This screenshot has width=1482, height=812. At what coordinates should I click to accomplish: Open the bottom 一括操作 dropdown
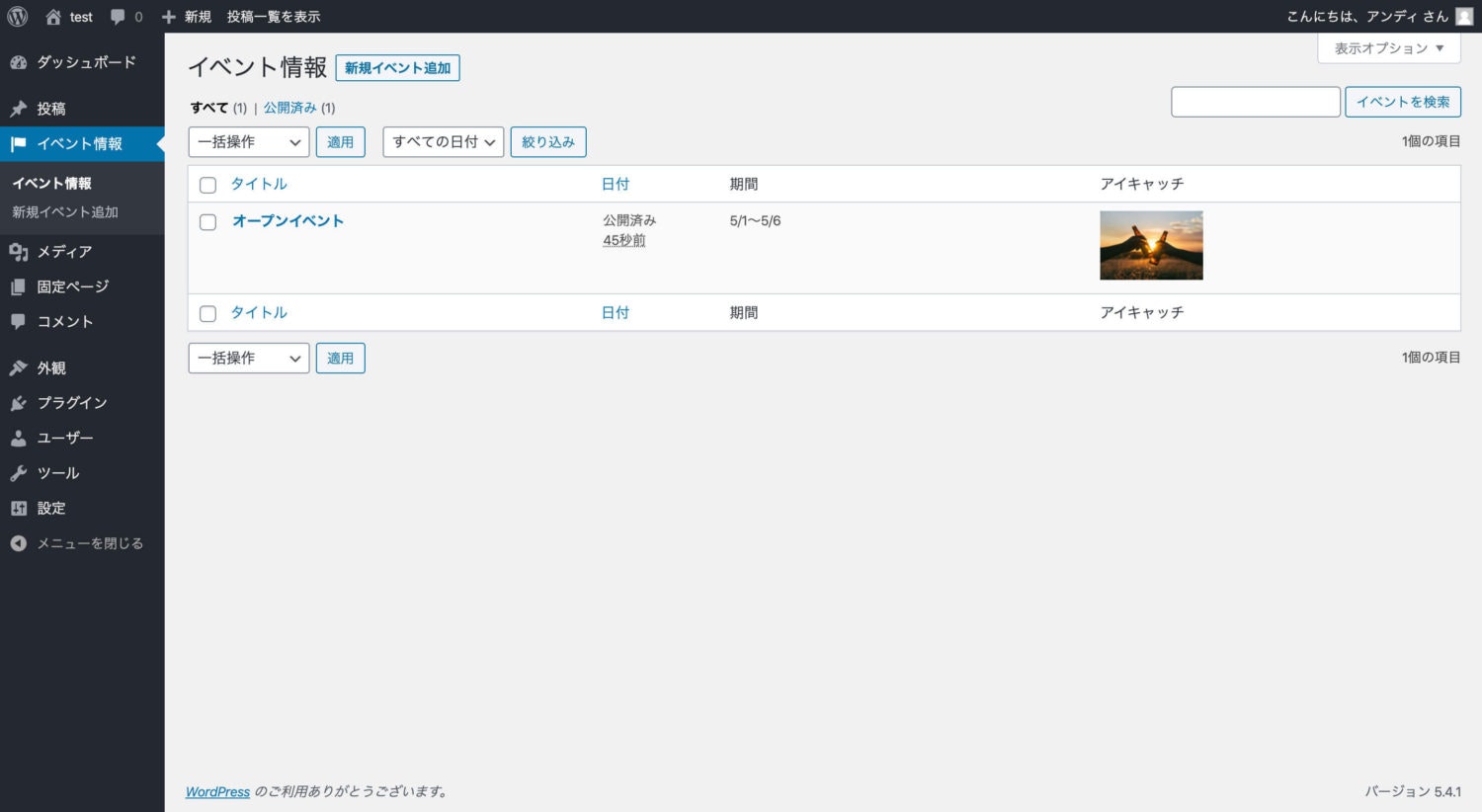coord(249,358)
